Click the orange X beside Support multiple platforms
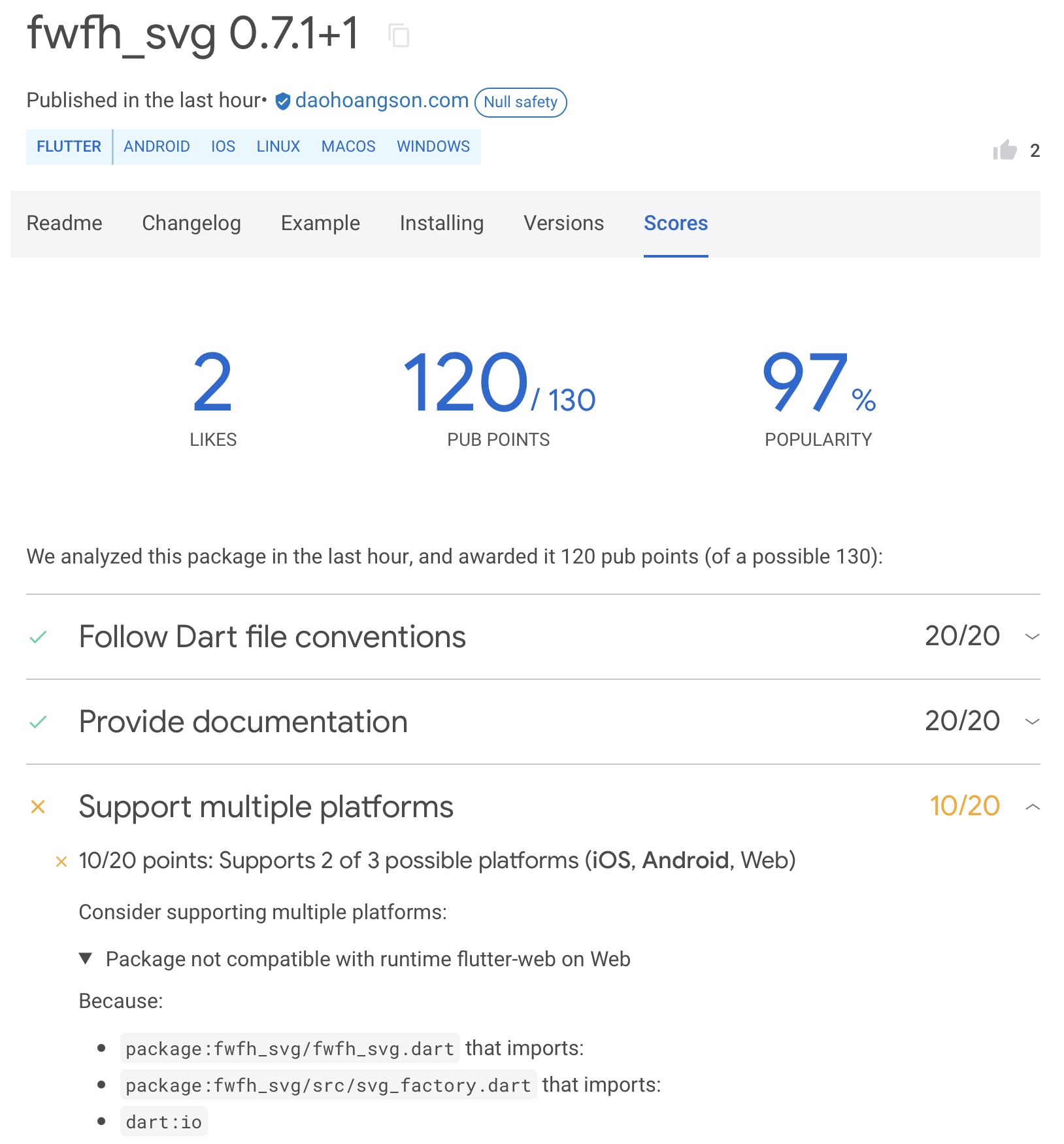1064x1144 pixels. [38, 807]
